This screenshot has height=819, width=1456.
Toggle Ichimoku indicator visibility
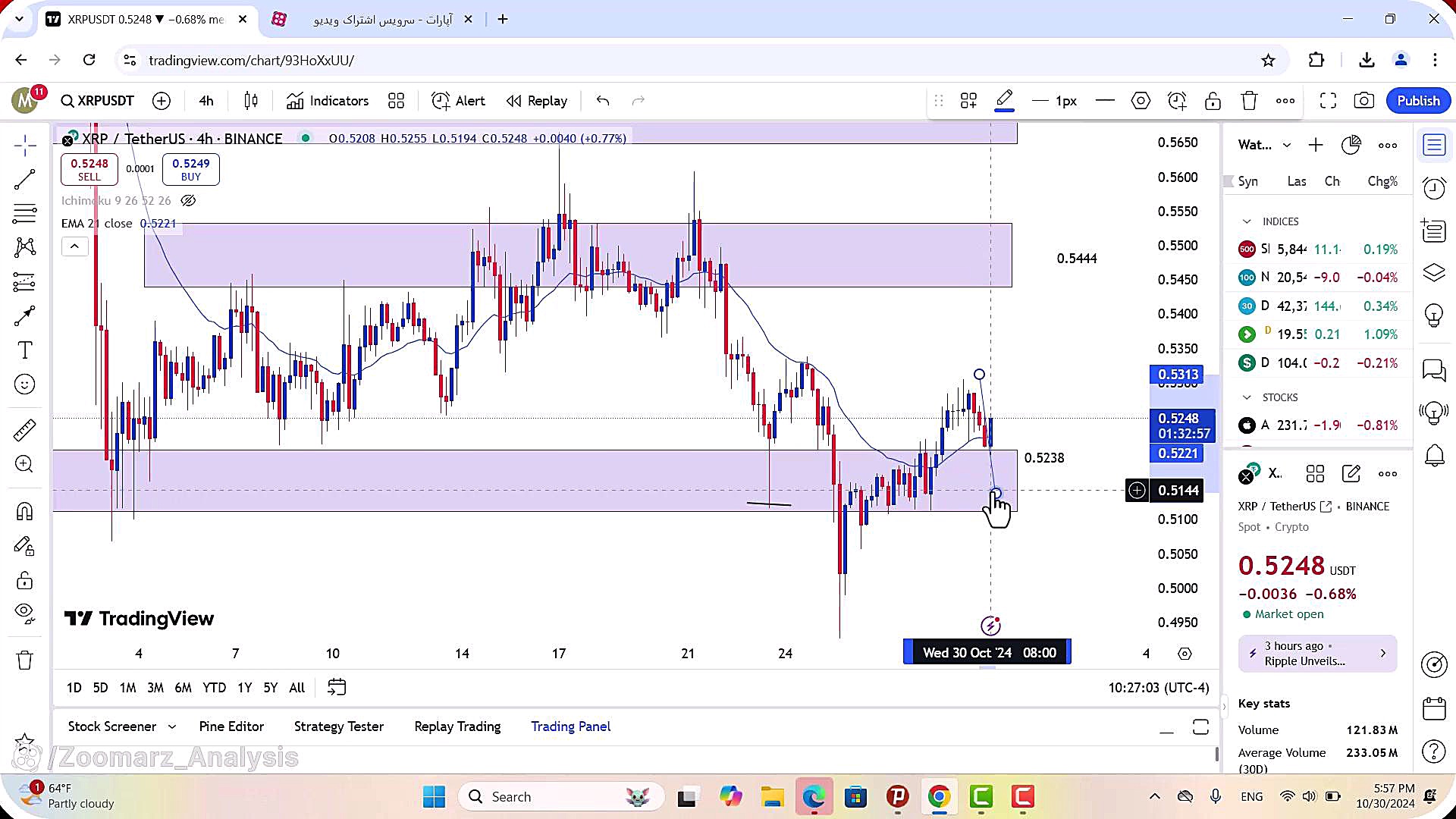pyautogui.click(x=188, y=201)
